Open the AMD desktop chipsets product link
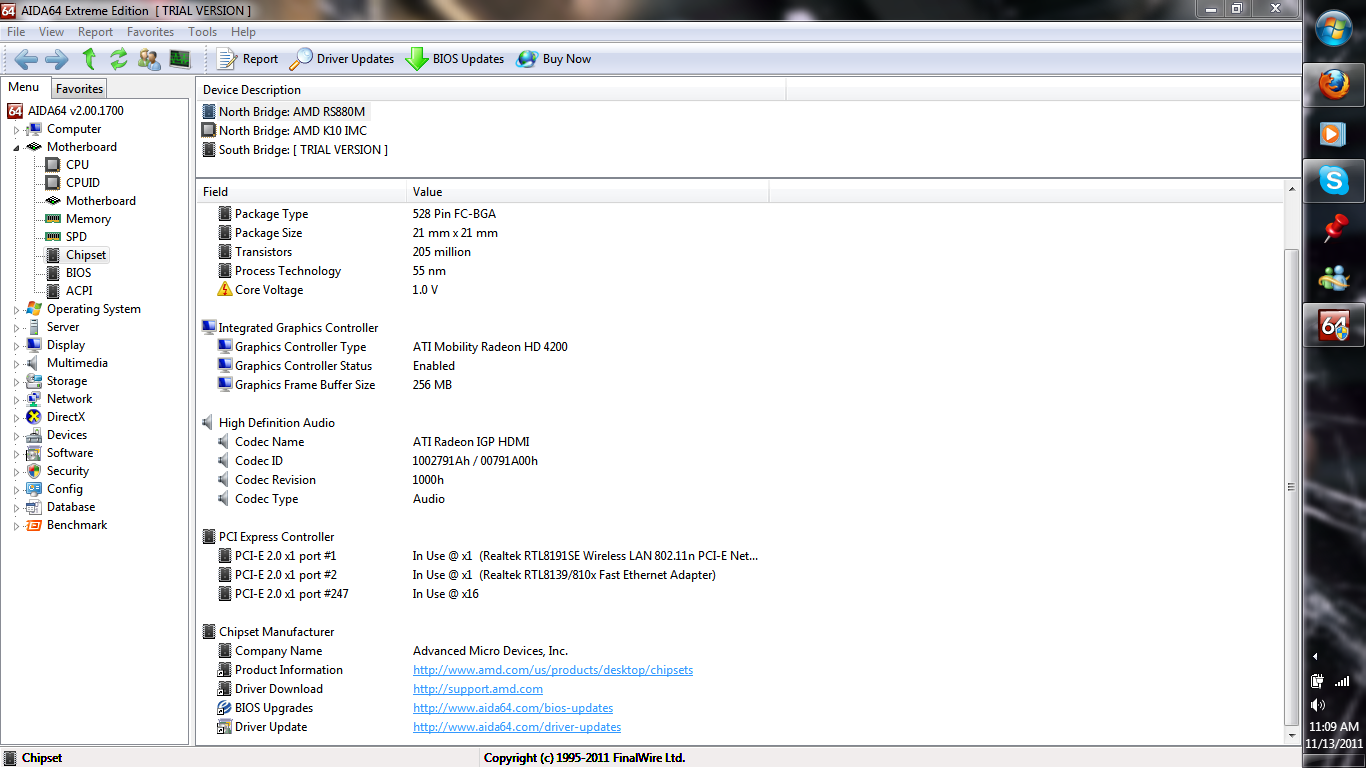Image resolution: width=1366 pixels, height=768 pixels. (x=553, y=670)
